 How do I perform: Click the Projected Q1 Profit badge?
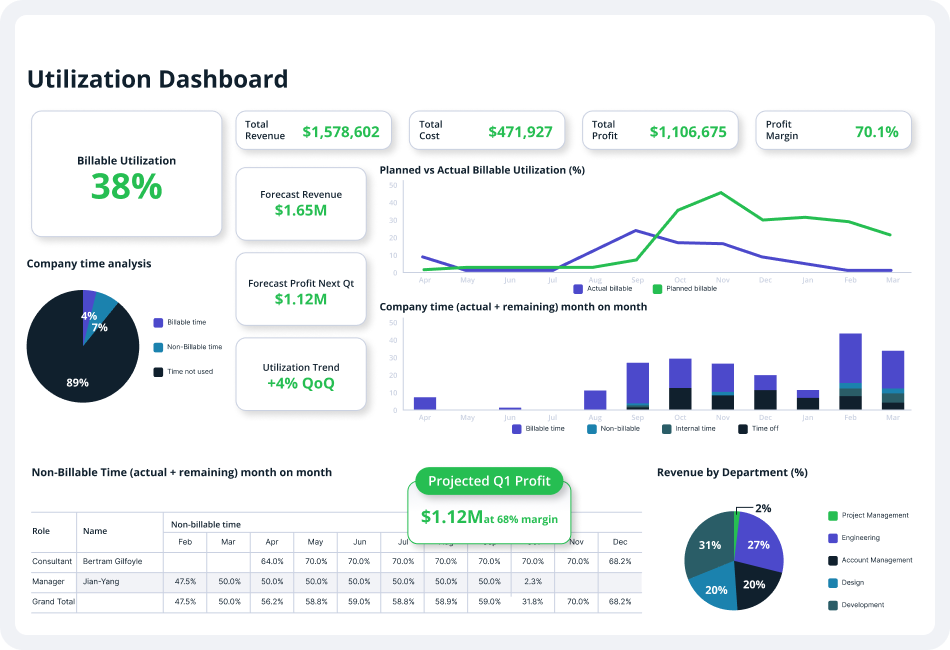pos(490,481)
